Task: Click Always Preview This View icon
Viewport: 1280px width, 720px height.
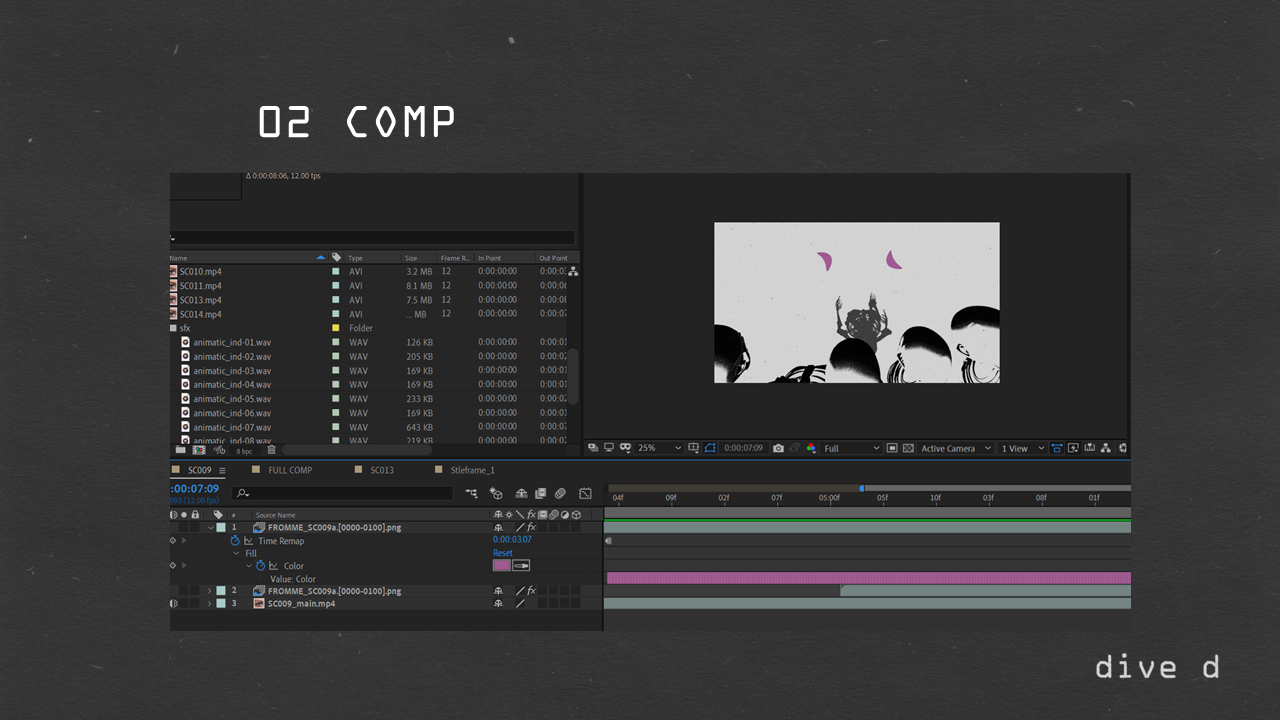Action: coord(593,448)
